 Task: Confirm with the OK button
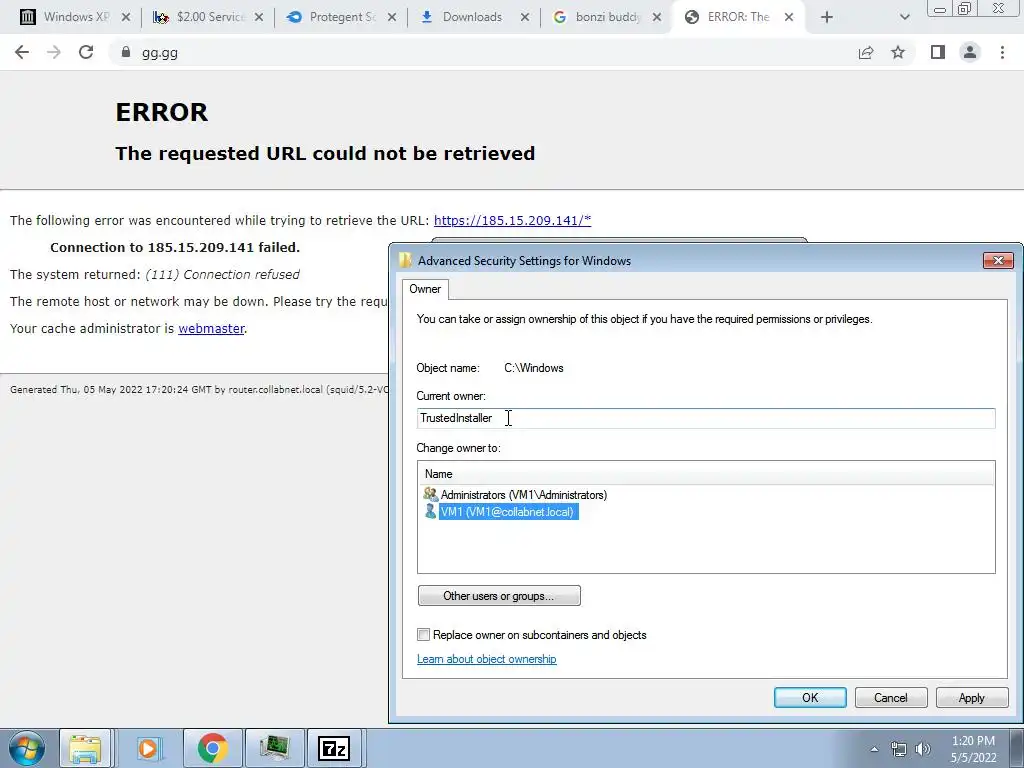[810, 697]
